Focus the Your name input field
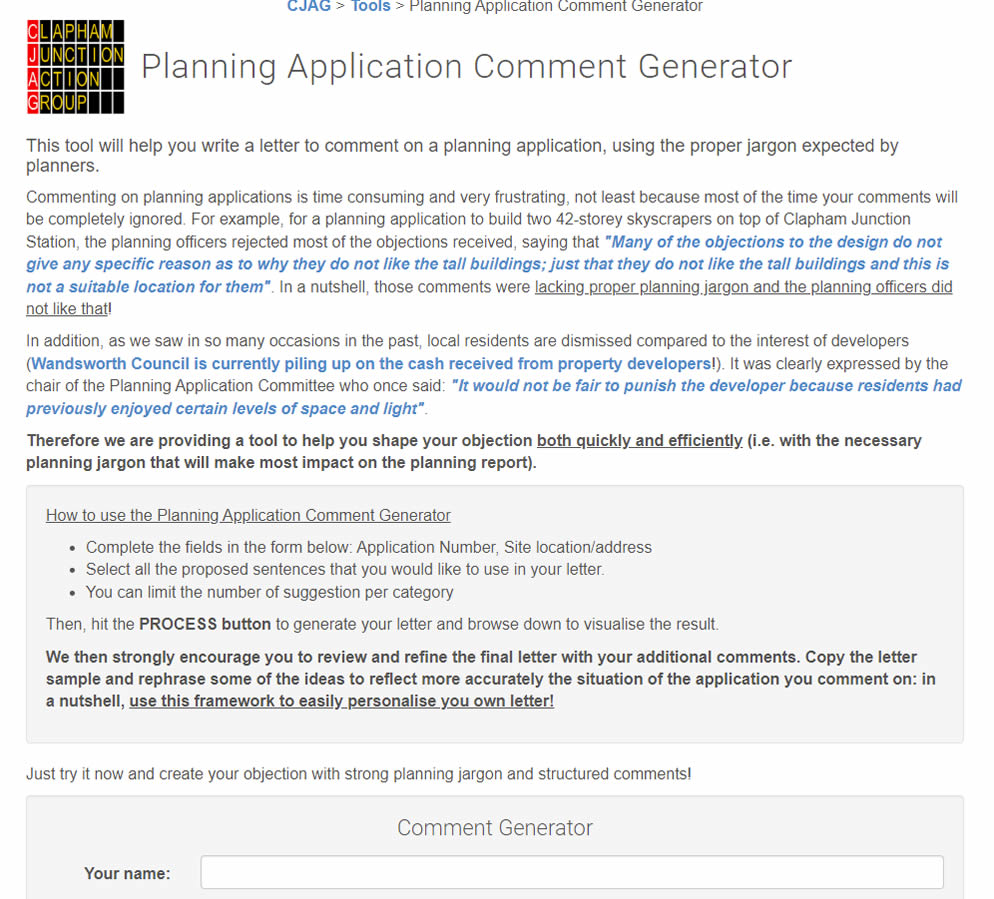The width and height of the screenshot is (994, 899). [572, 872]
